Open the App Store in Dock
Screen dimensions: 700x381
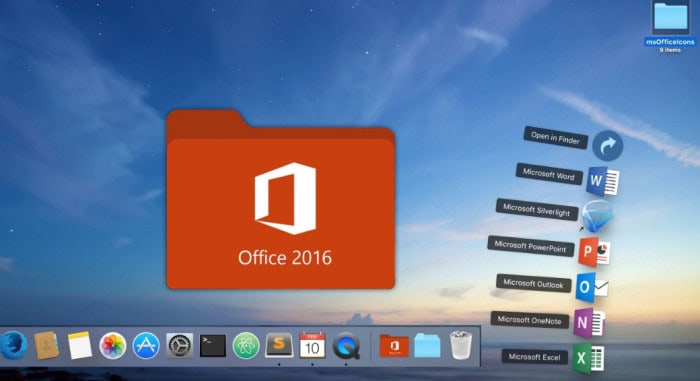coord(146,345)
